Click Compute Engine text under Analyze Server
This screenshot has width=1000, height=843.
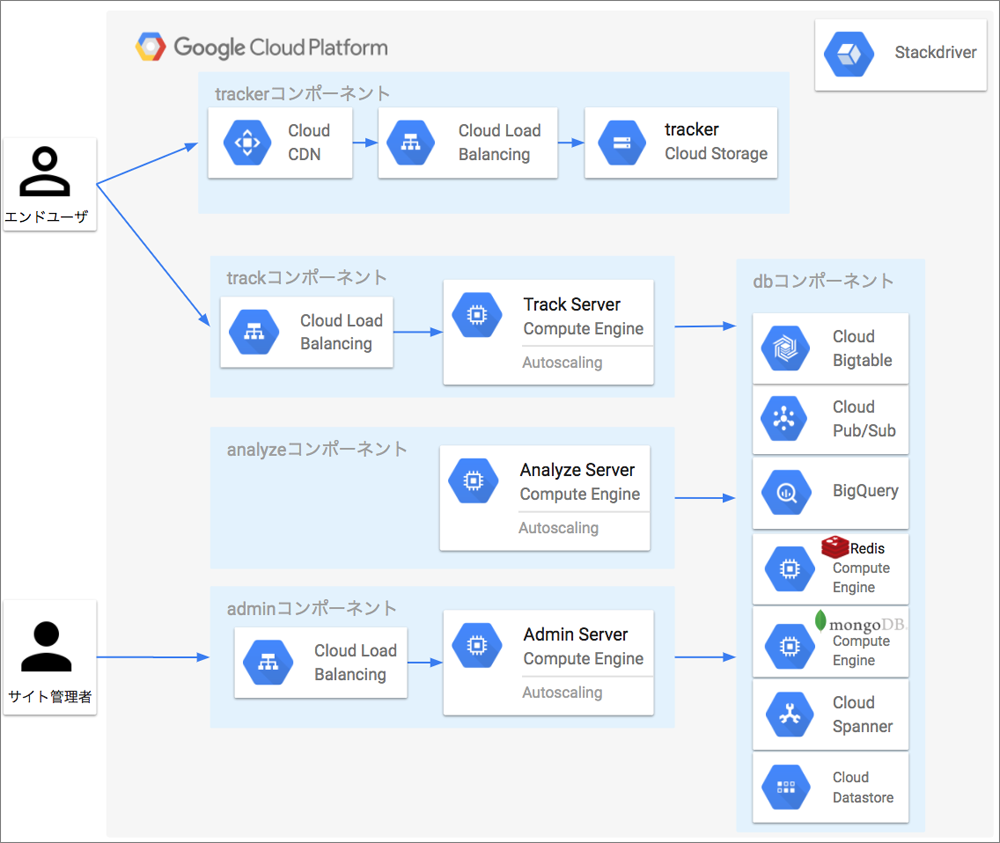(x=580, y=494)
